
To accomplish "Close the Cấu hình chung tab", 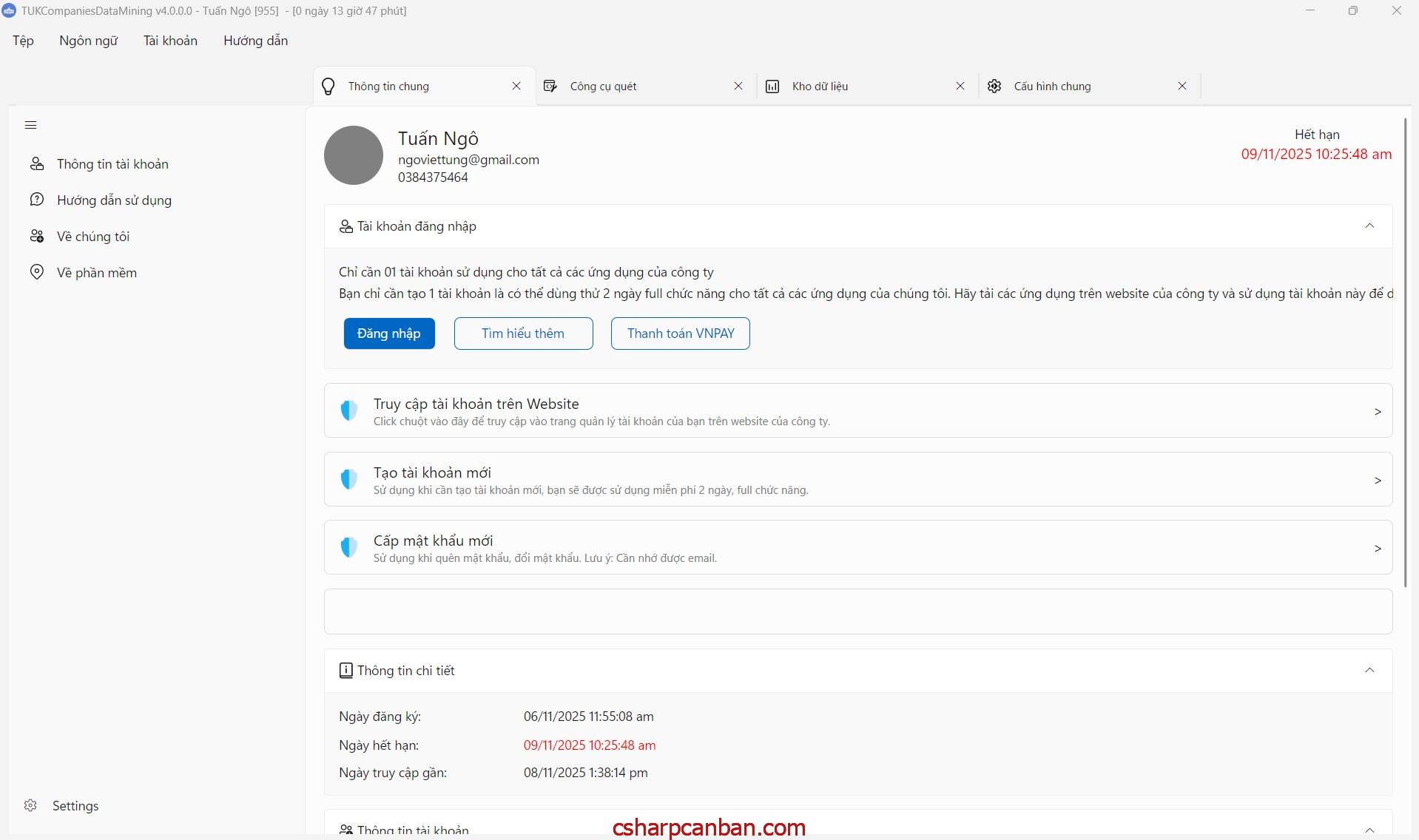I will coord(1182,87).
